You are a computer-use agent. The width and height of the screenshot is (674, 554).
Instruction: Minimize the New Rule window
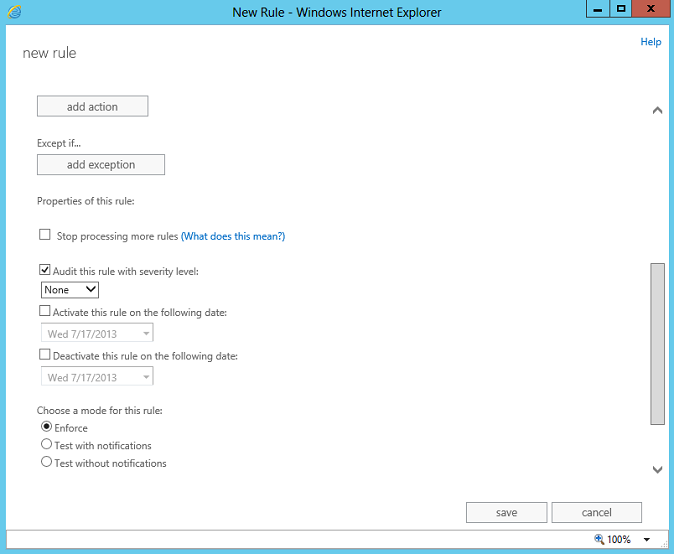pyautogui.click(x=597, y=9)
